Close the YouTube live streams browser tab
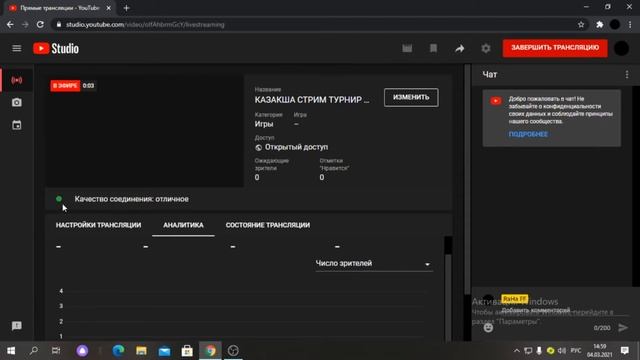The width and height of the screenshot is (640, 360). (x=109, y=8)
